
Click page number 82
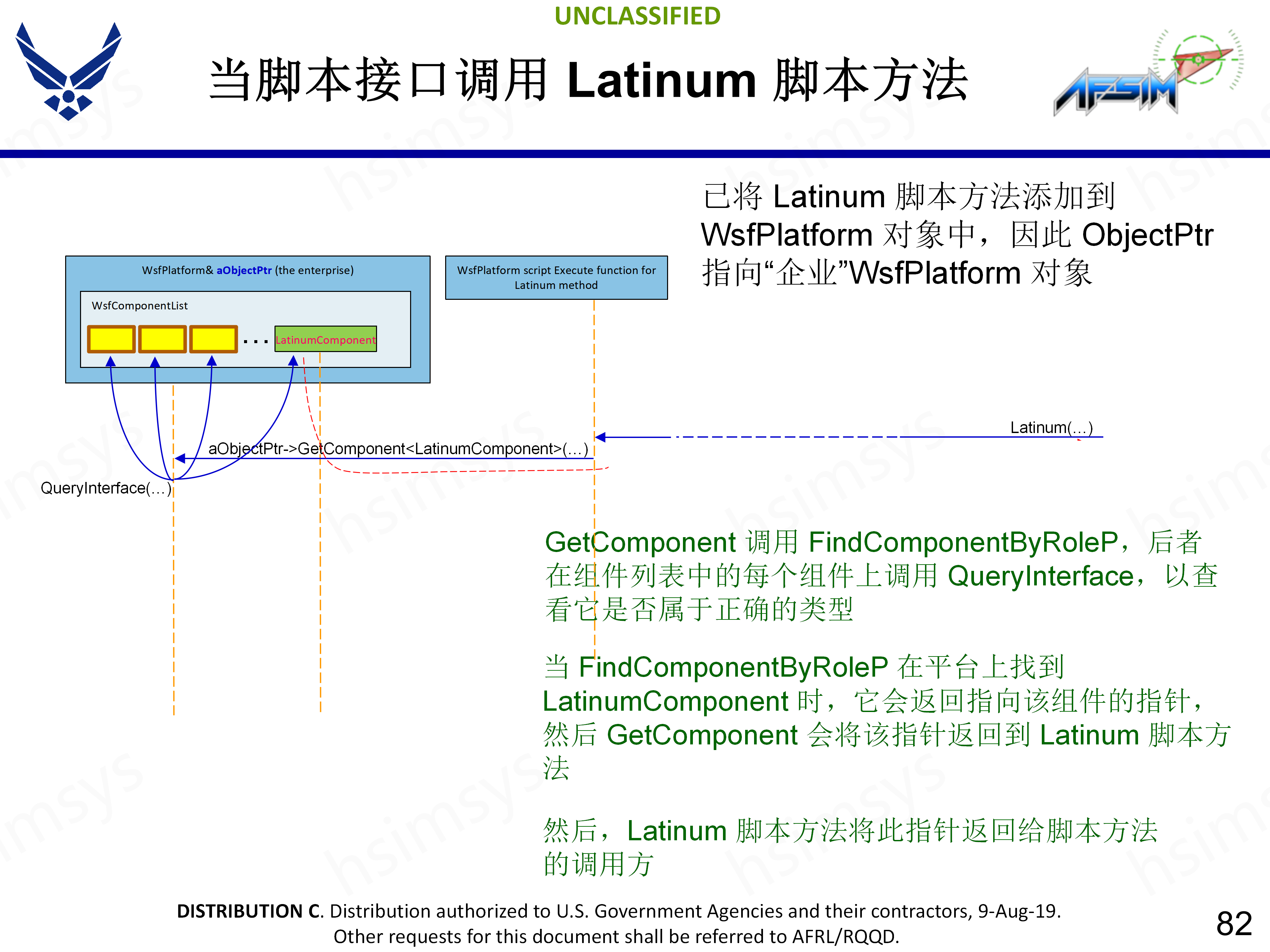[1233, 924]
